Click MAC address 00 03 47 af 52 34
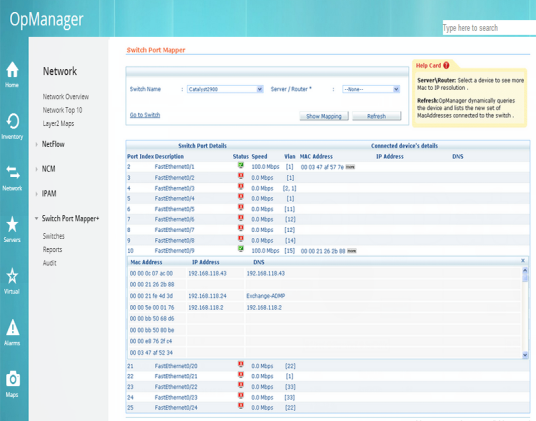Viewport: 536px width, 421px height. coord(151,353)
